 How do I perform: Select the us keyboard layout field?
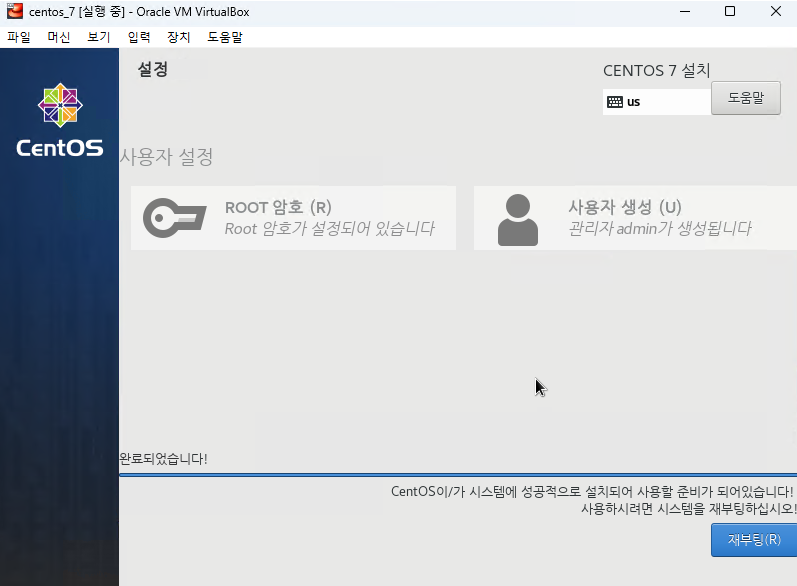pos(657,102)
